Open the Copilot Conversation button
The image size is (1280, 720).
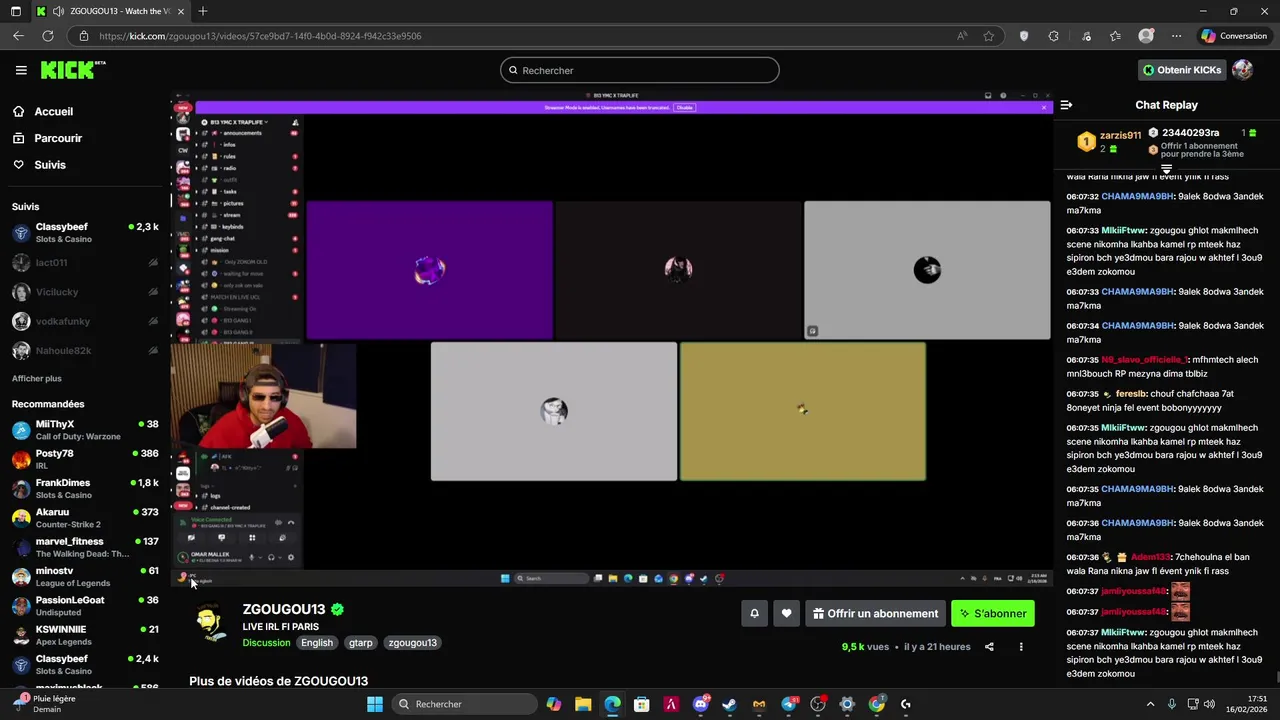[1234, 36]
